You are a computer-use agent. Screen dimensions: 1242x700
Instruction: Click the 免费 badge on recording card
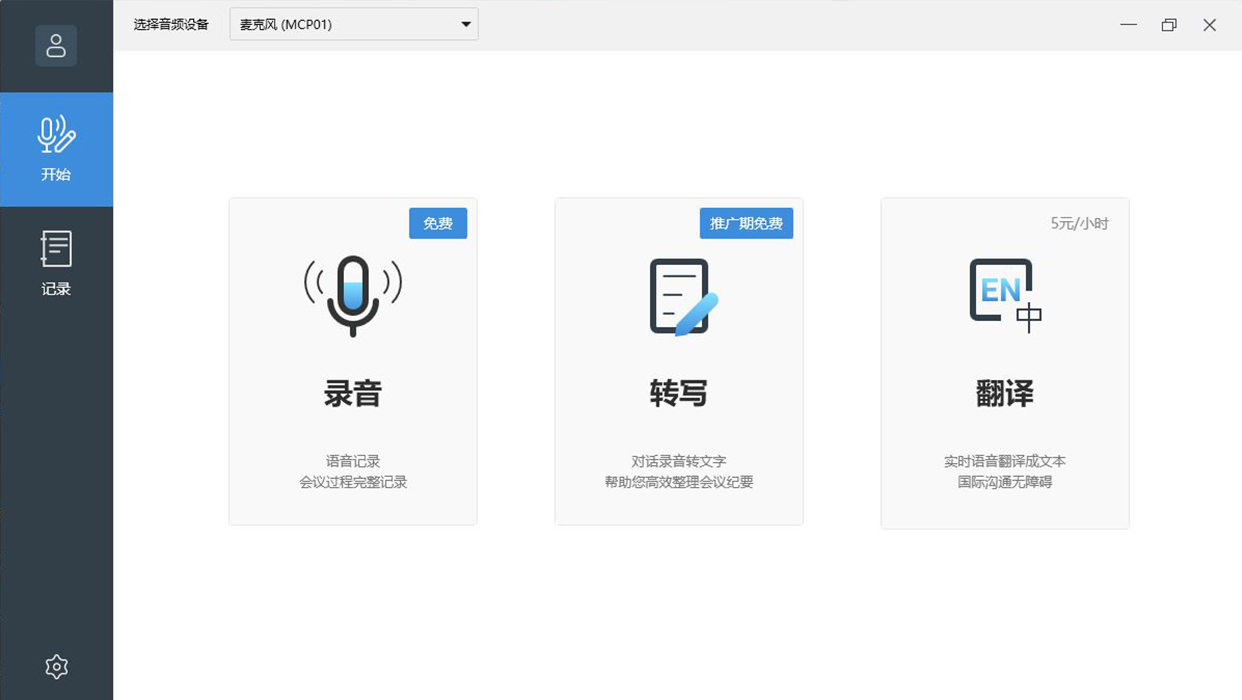click(438, 223)
